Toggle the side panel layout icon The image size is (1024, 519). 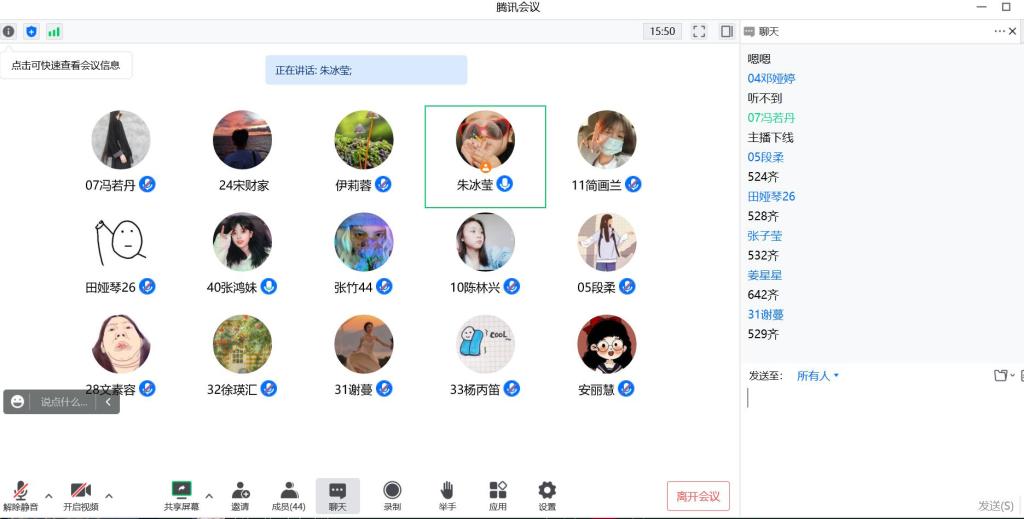[x=727, y=31]
